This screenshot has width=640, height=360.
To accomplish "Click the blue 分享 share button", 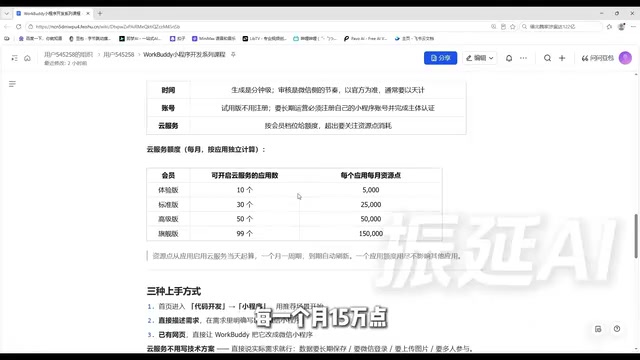I will [x=440, y=58].
